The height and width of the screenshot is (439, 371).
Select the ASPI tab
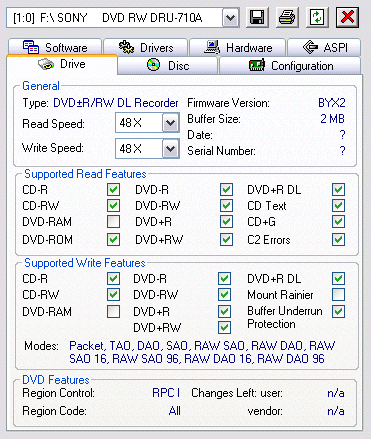click(324, 47)
